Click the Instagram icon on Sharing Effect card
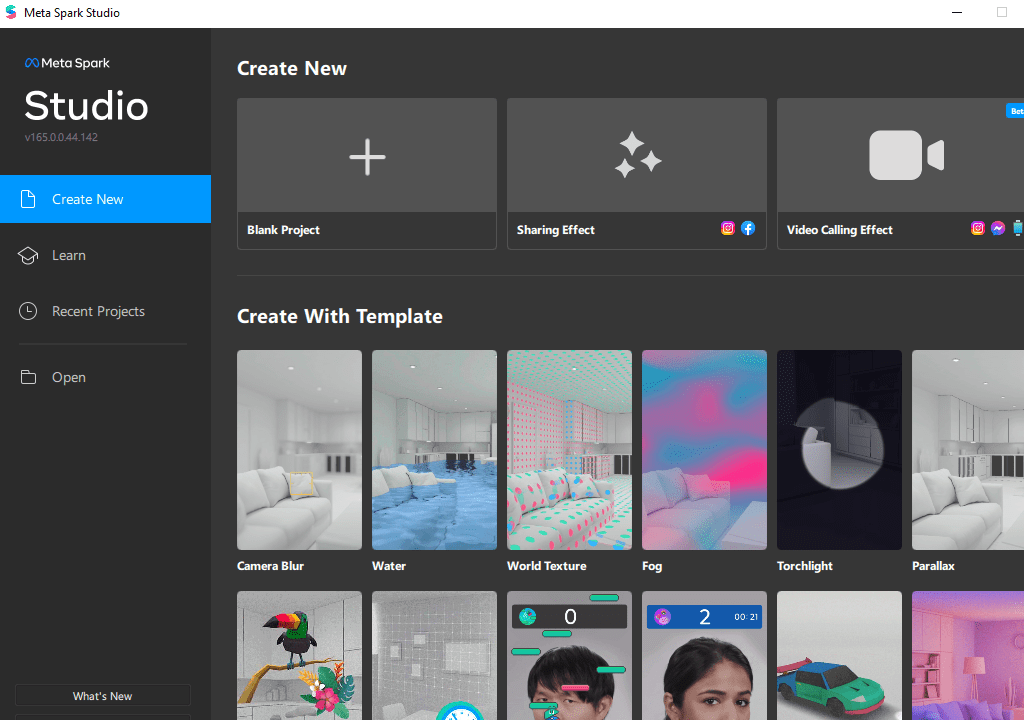Viewport: 1024px width, 720px height. coord(728,228)
